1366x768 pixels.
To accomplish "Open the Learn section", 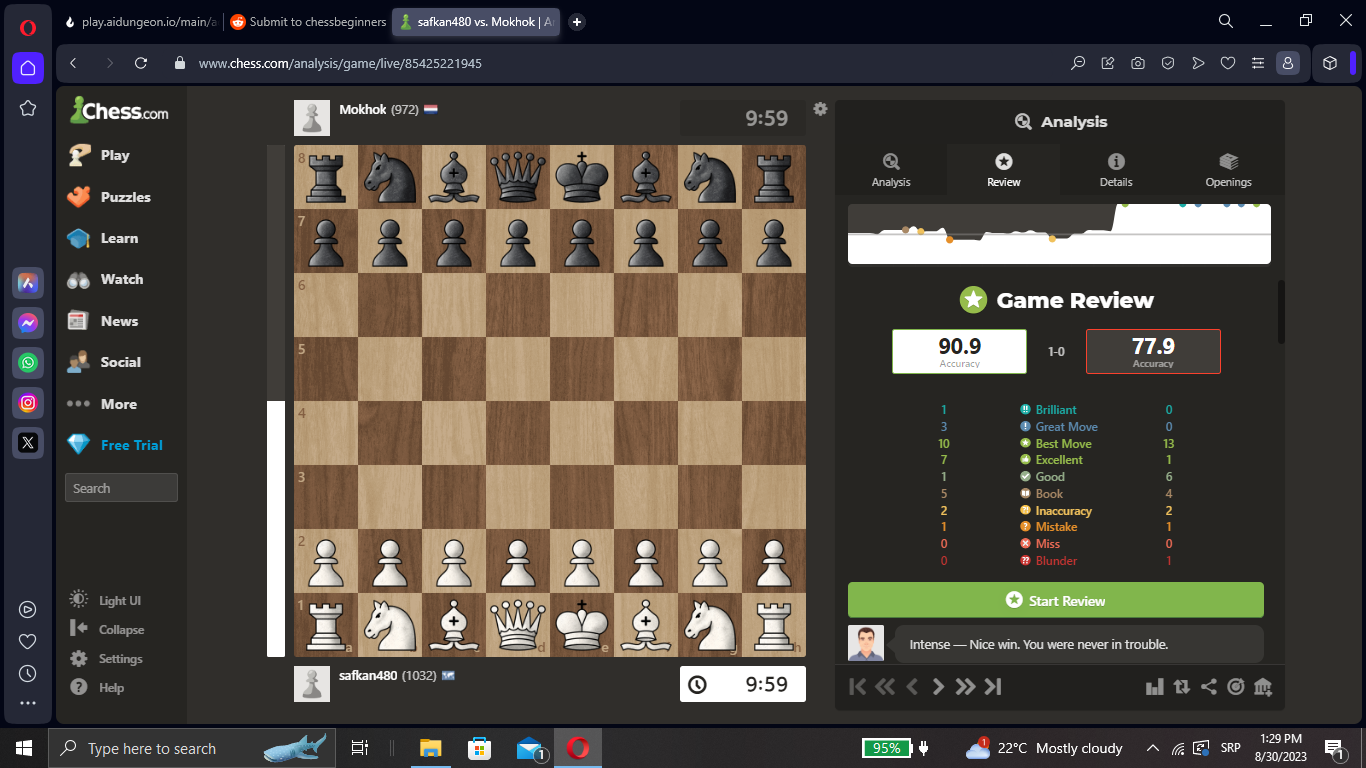I will 103,238.
